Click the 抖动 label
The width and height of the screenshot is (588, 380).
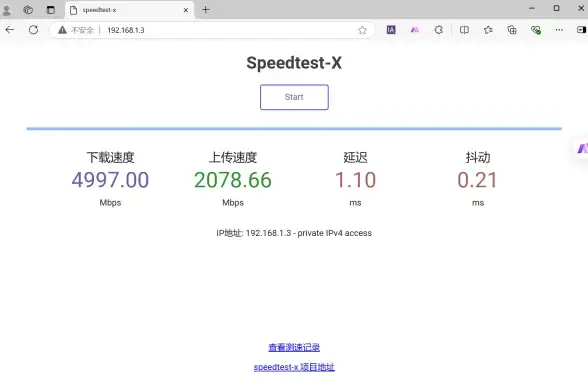(x=478, y=157)
